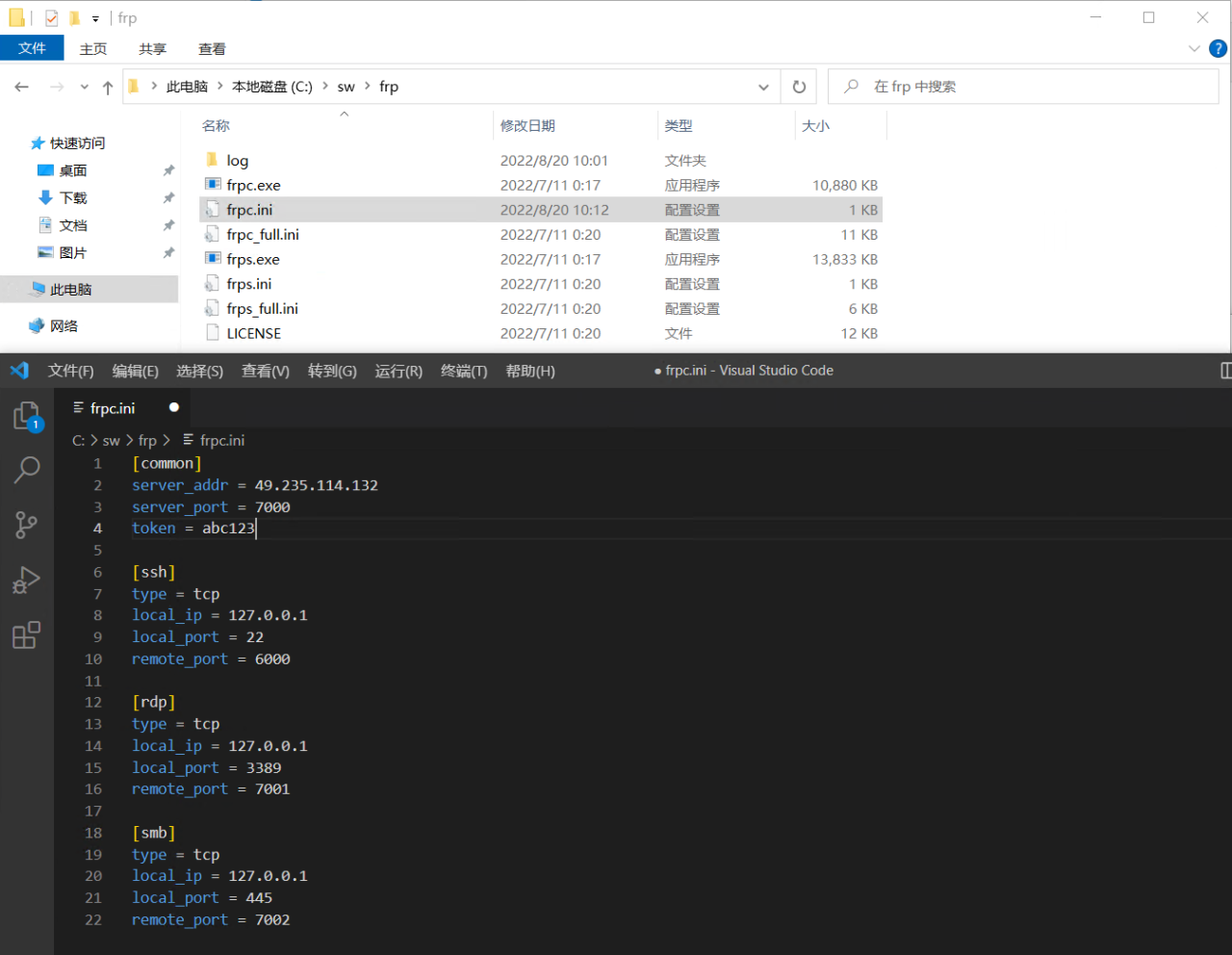Viewport: 1232px width, 955px height.
Task: Go up one folder level arrow
Action: coord(108,88)
